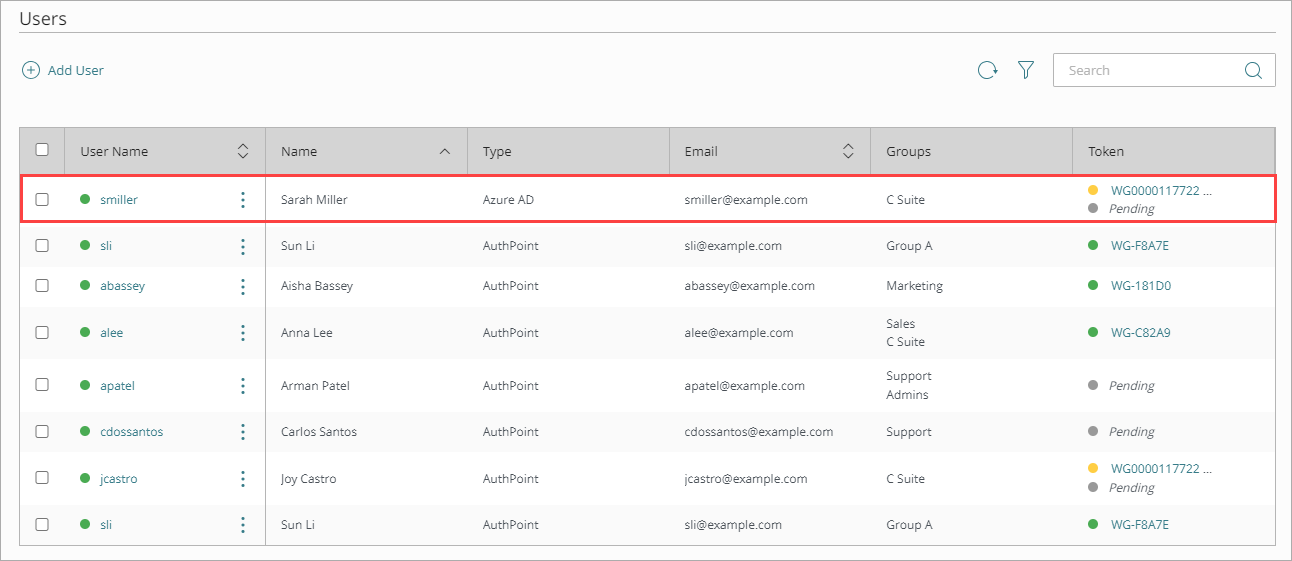Open the three-dot menu for apatel
Viewport: 1292px width, 561px height.
click(x=243, y=386)
